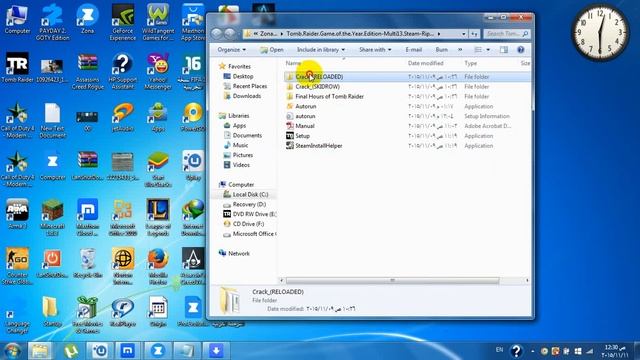Open uTorrent from the taskbar
Viewport: 640px width, 360px height.
(71, 351)
